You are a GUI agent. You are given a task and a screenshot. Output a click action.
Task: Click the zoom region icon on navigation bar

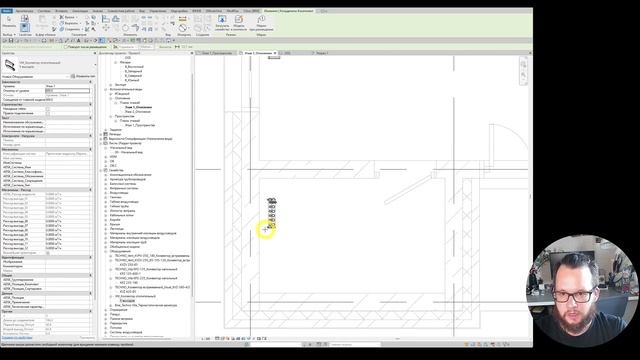tap(524, 76)
